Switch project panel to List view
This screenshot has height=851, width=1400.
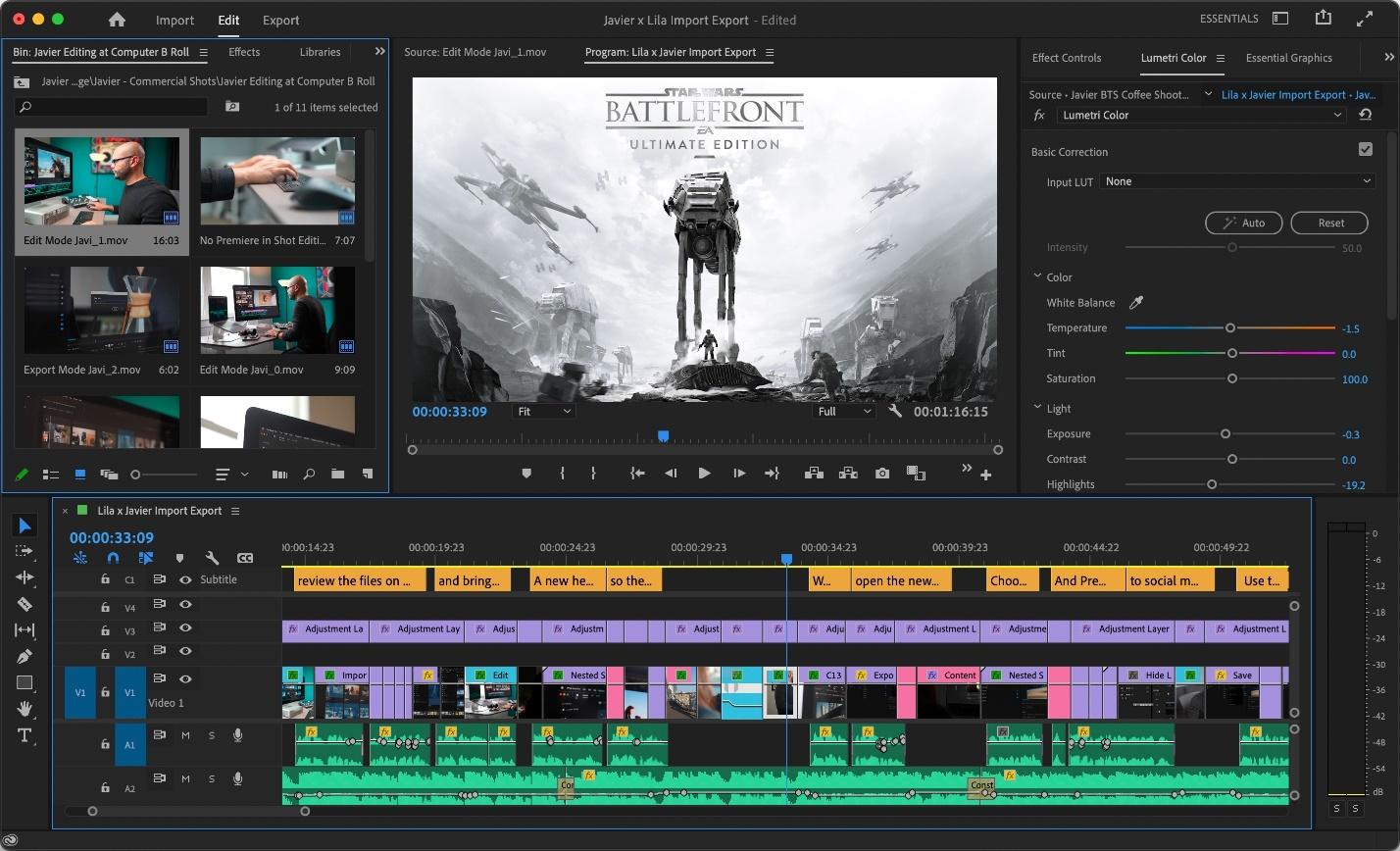(x=51, y=475)
